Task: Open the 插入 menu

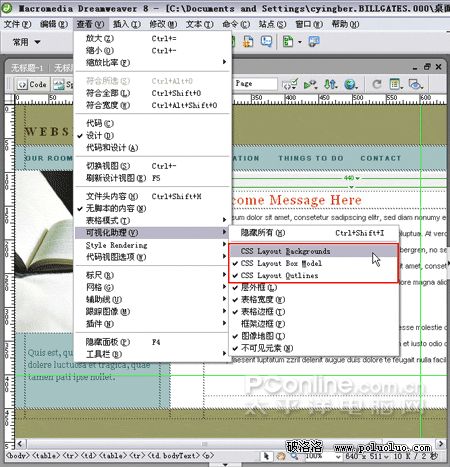Action: point(127,24)
